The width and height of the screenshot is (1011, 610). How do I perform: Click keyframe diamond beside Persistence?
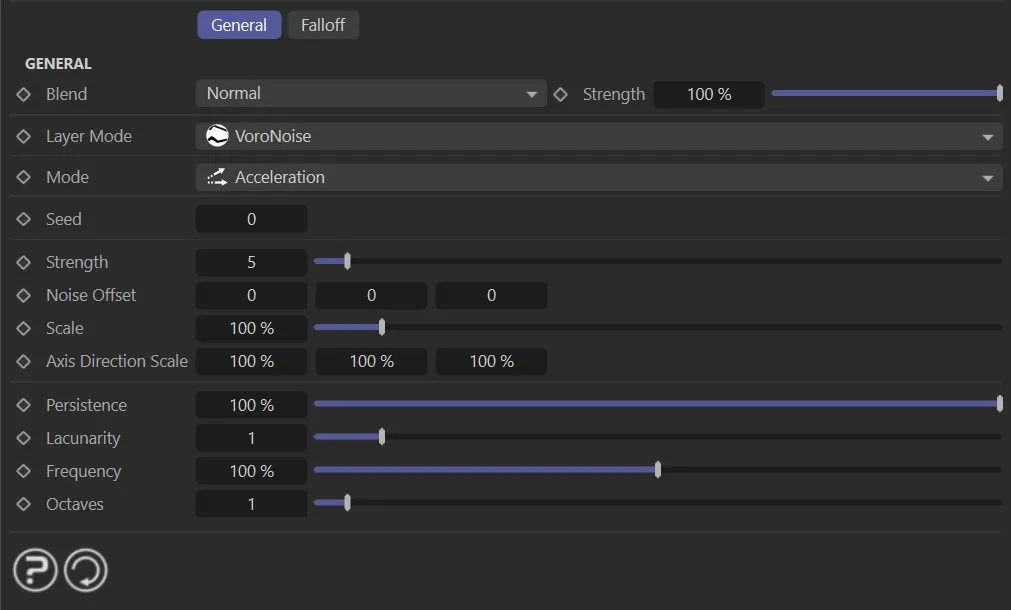click(x=24, y=405)
